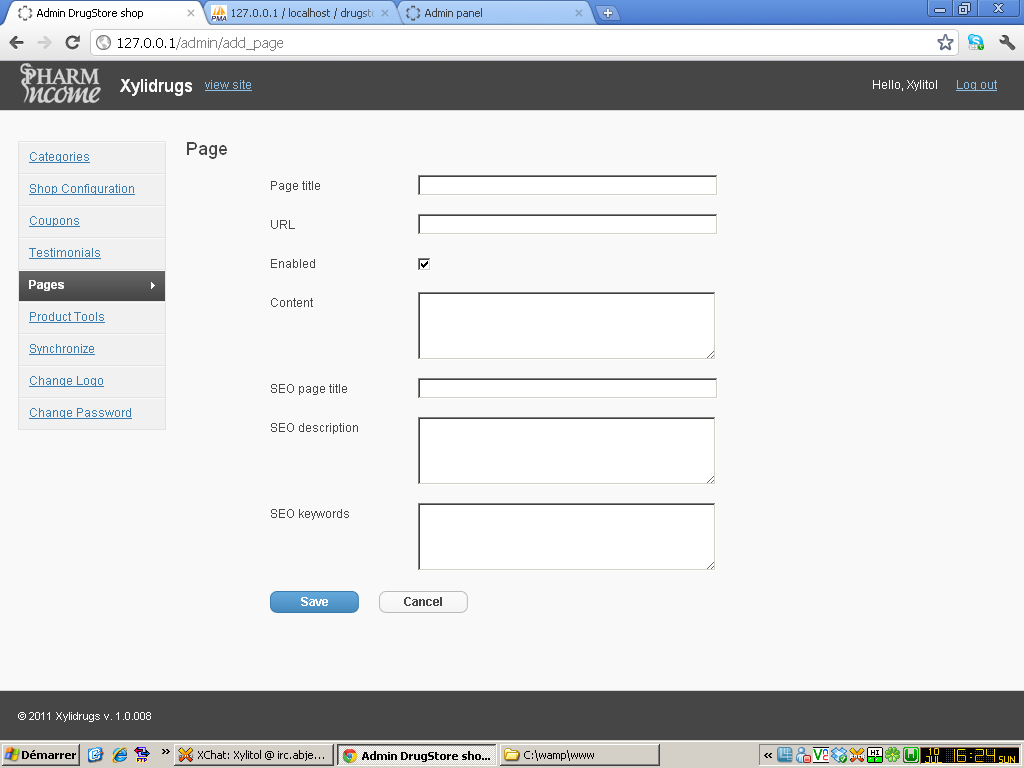Open Categories in the sidebar
This screenshot has width=1024, height=768.
coord(59,157)
